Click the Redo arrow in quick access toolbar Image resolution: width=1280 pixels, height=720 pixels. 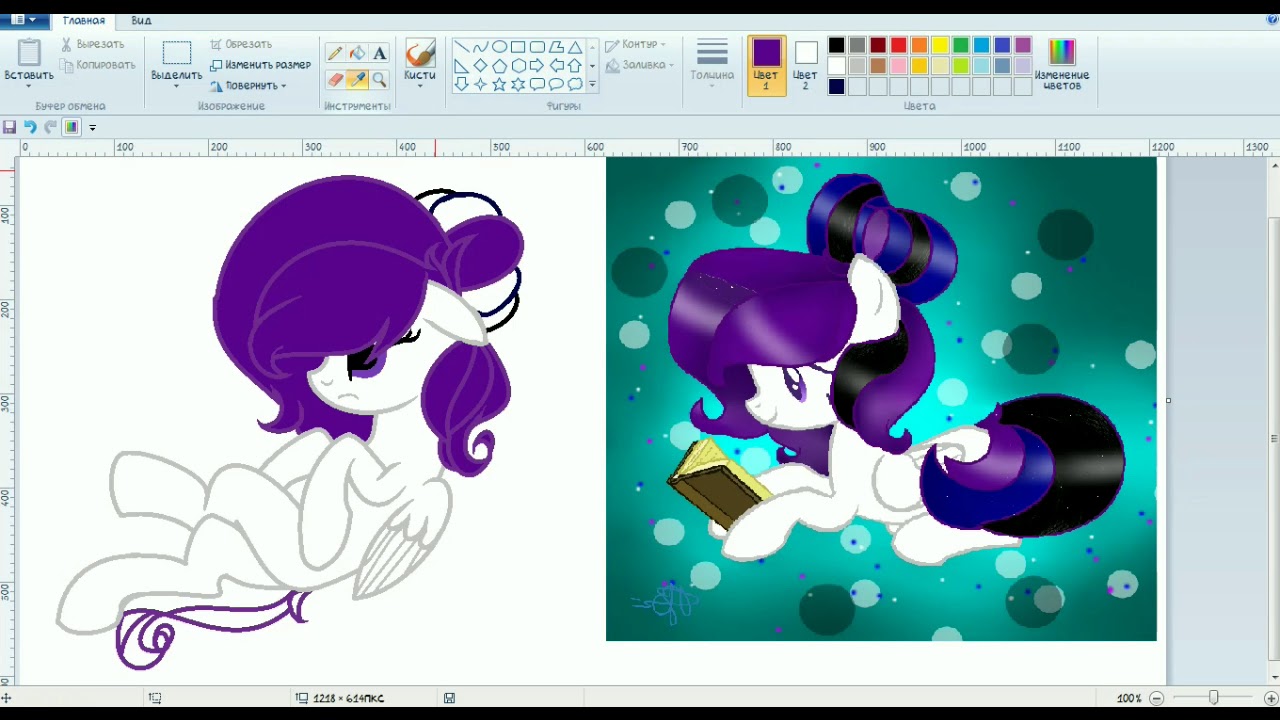50,127
